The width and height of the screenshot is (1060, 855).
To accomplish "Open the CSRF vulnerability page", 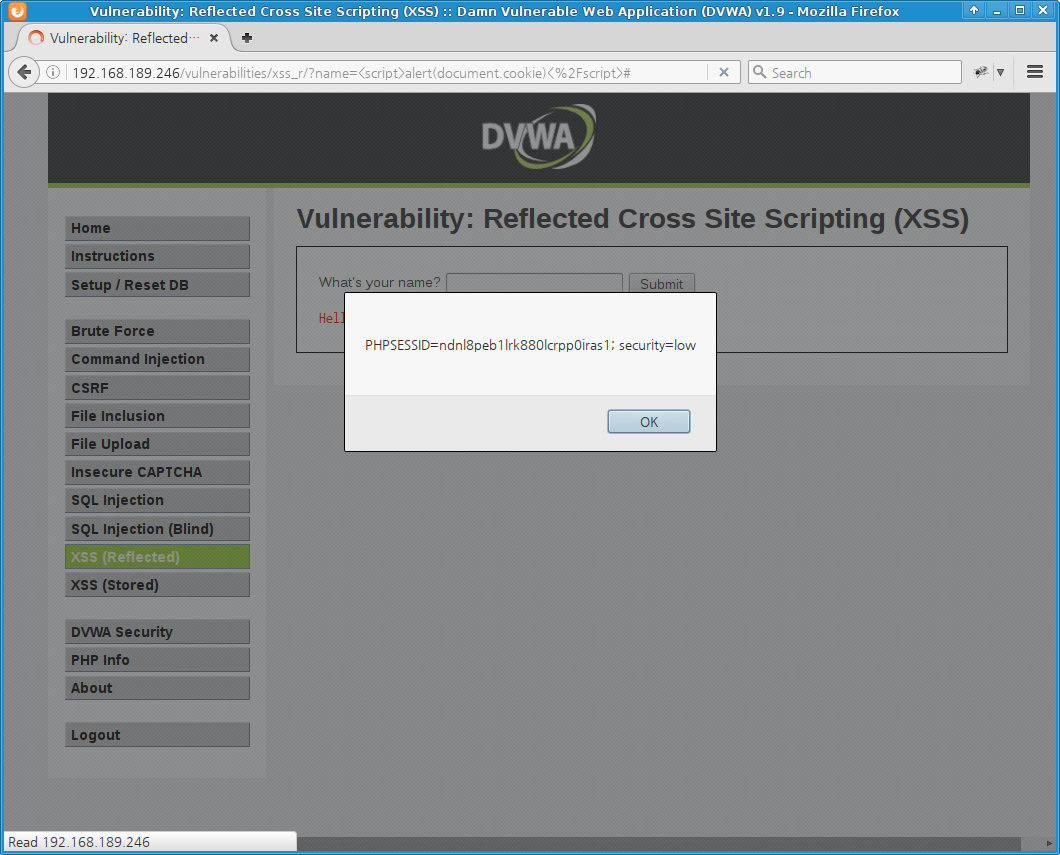I will point(158,388).
